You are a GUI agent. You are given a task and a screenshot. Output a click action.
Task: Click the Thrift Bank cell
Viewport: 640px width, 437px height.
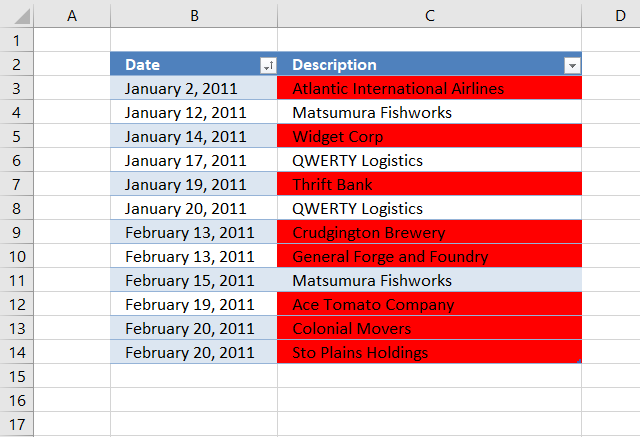[429, 184]
